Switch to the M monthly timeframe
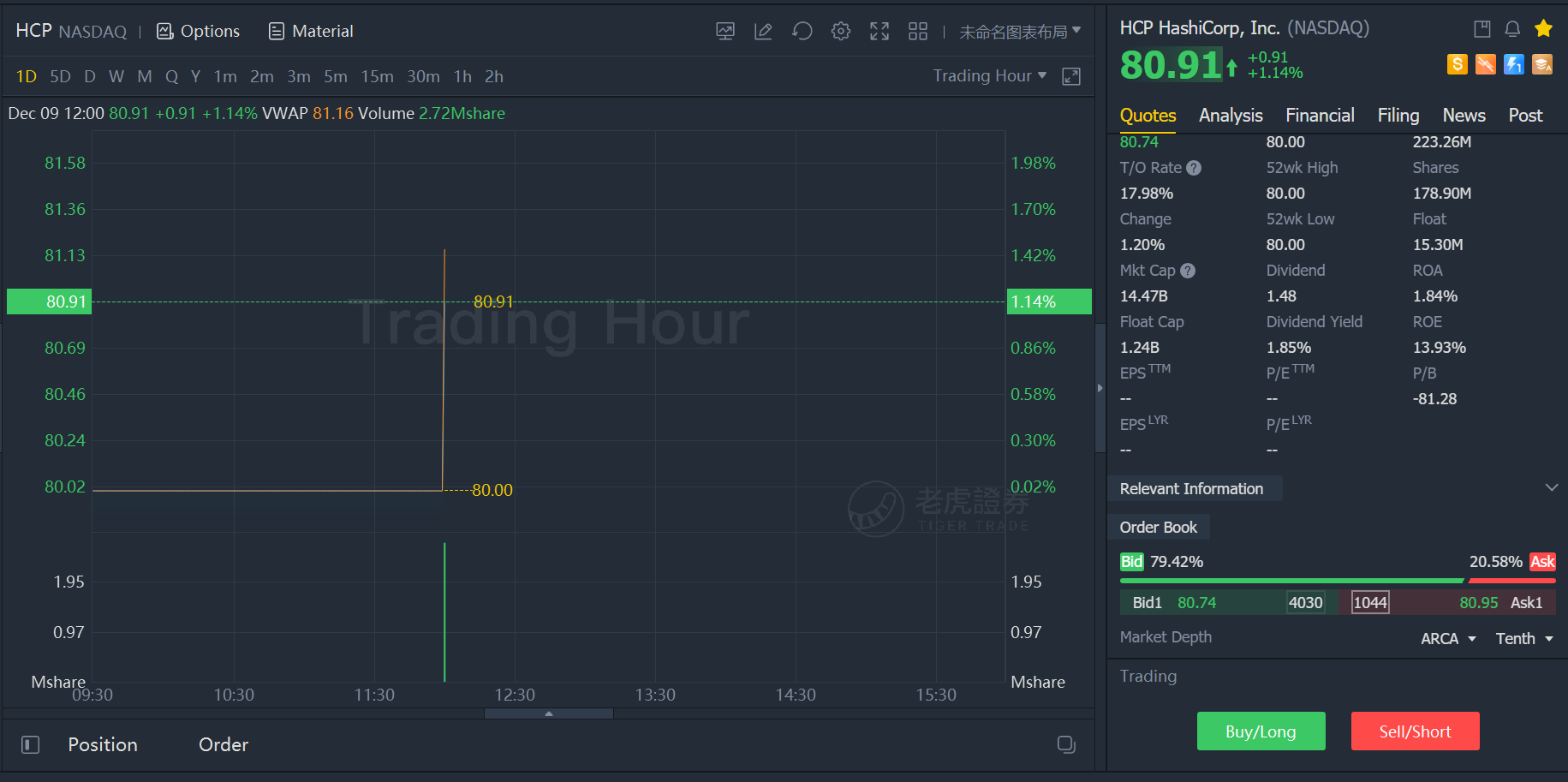This screenshot has height=782, width=1568. coord(145,76)
